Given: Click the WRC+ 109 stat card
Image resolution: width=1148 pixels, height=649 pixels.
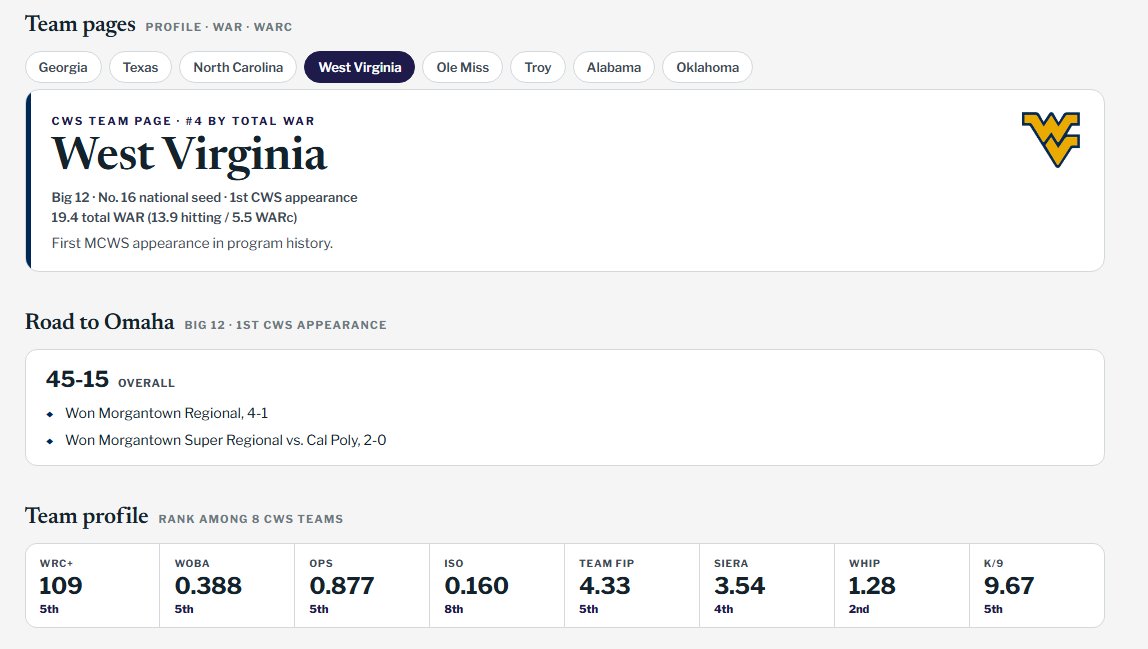Looking at the screenshot, I should click(92, 585).
